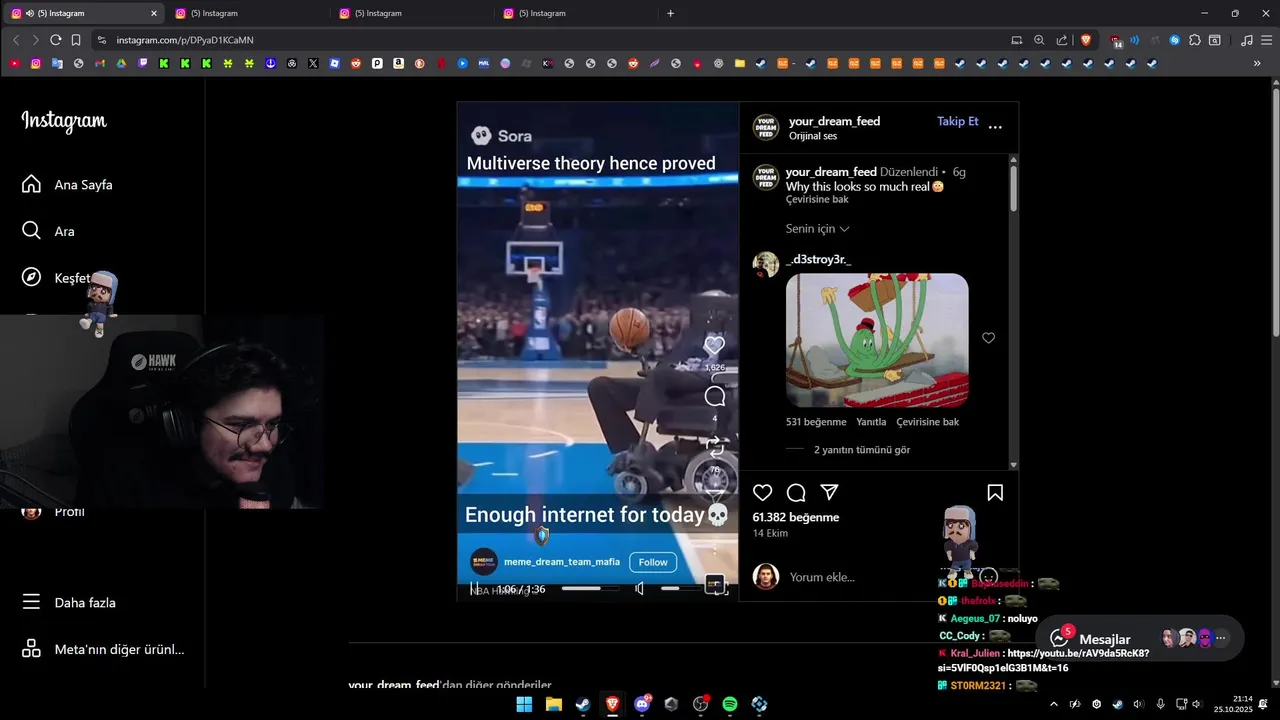Viewport: 1280px width, 720px height.
Task: Open Keşfet explore page
Action: 56,278
